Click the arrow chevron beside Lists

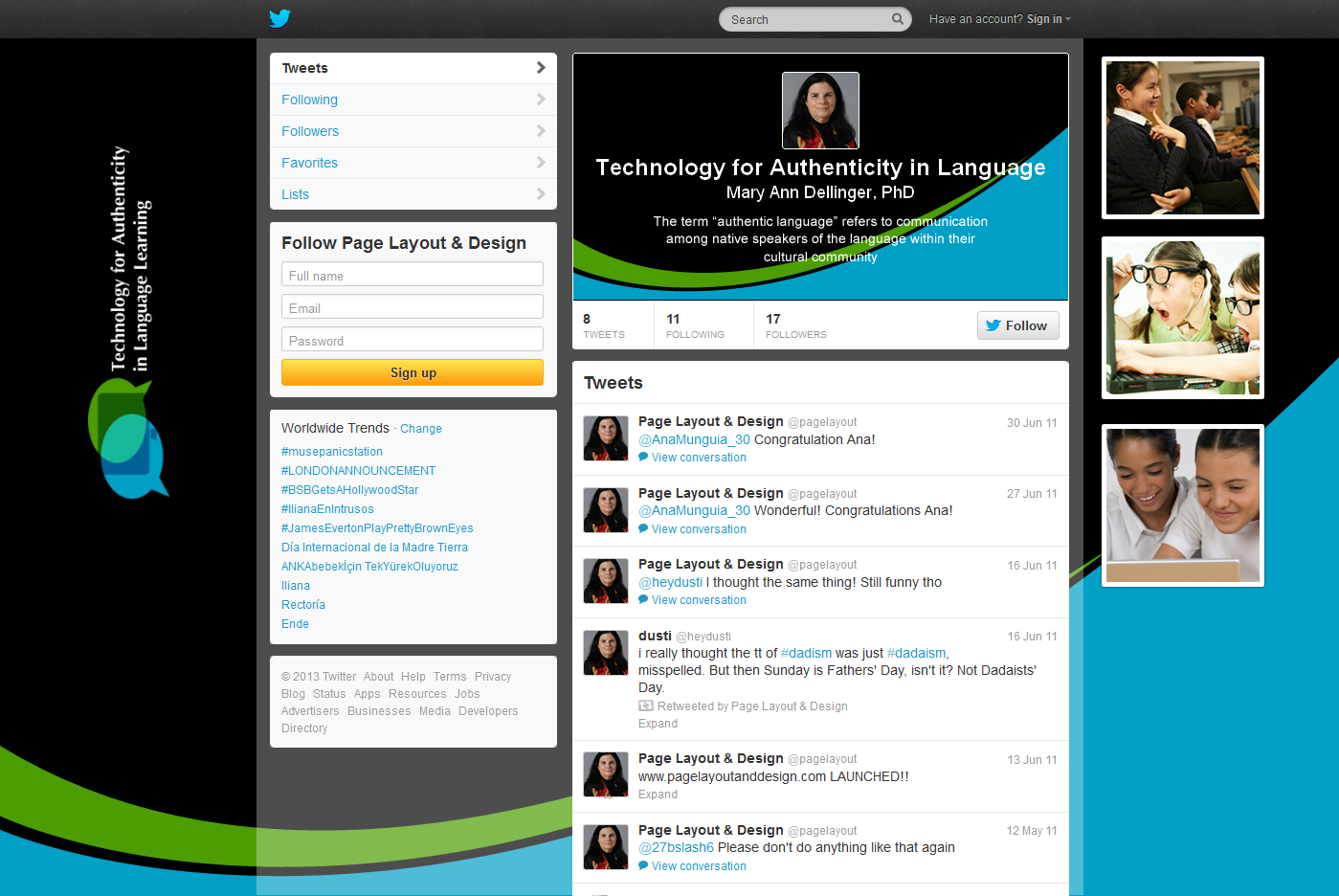tap(541, 194)
